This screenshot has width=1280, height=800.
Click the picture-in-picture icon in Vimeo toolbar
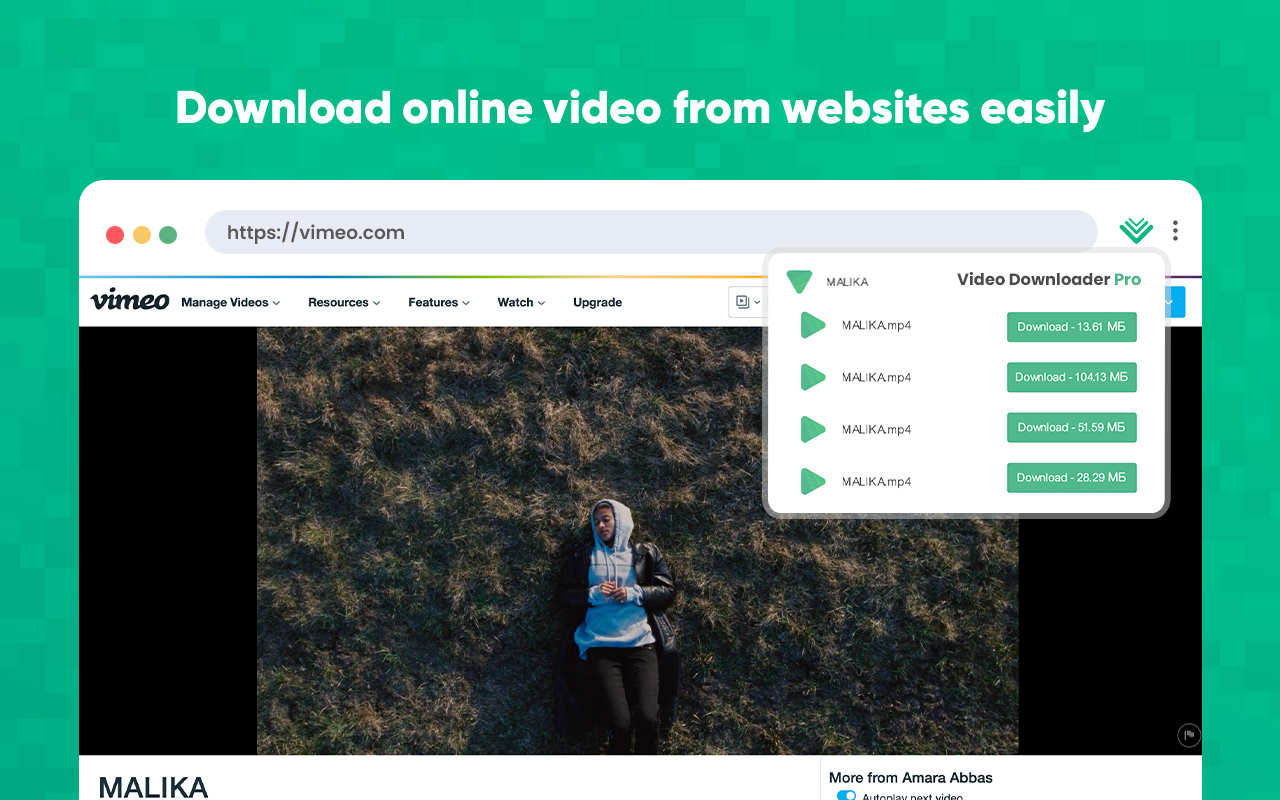pos(741,301)
